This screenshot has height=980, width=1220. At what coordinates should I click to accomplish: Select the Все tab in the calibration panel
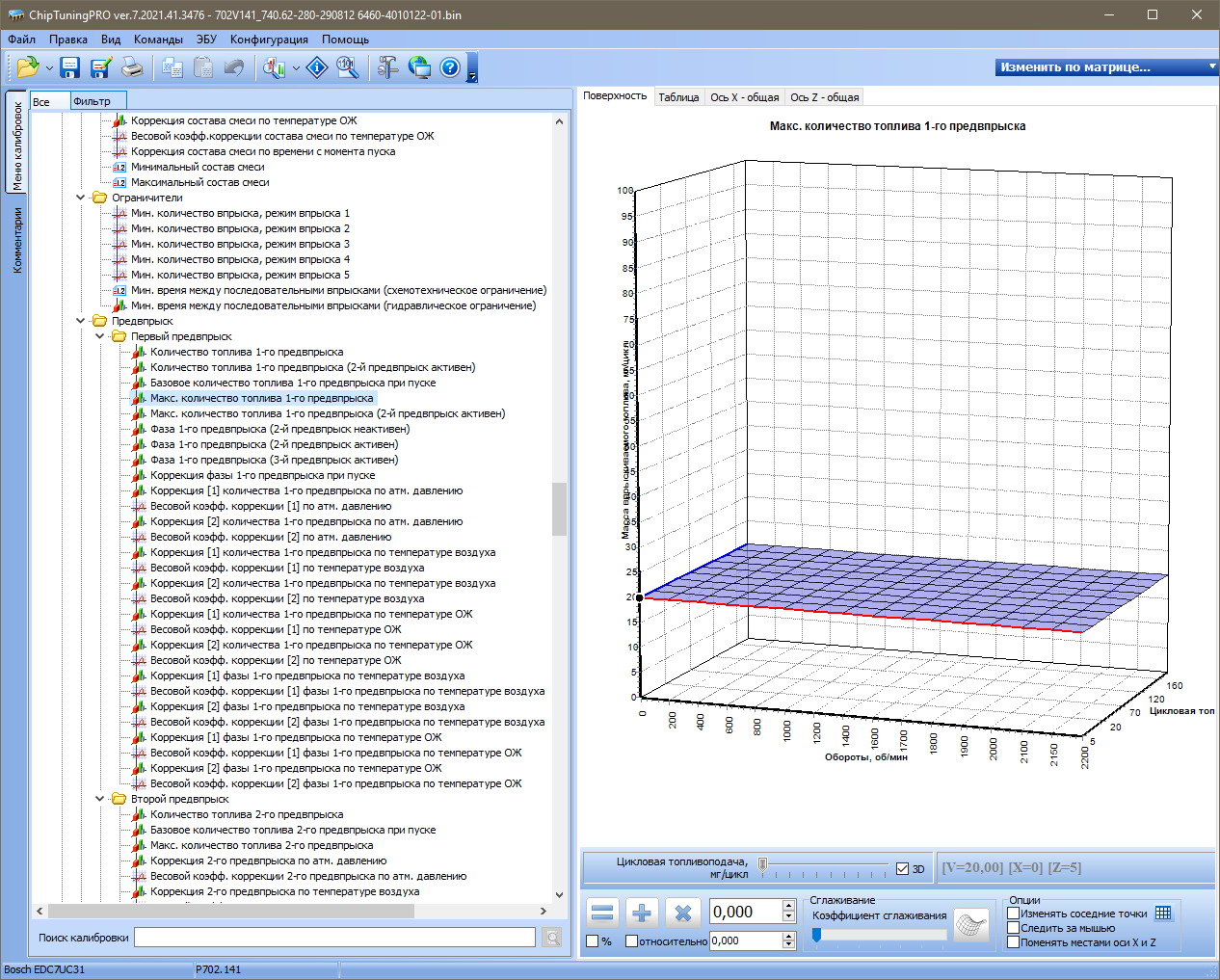coord(50,101)
